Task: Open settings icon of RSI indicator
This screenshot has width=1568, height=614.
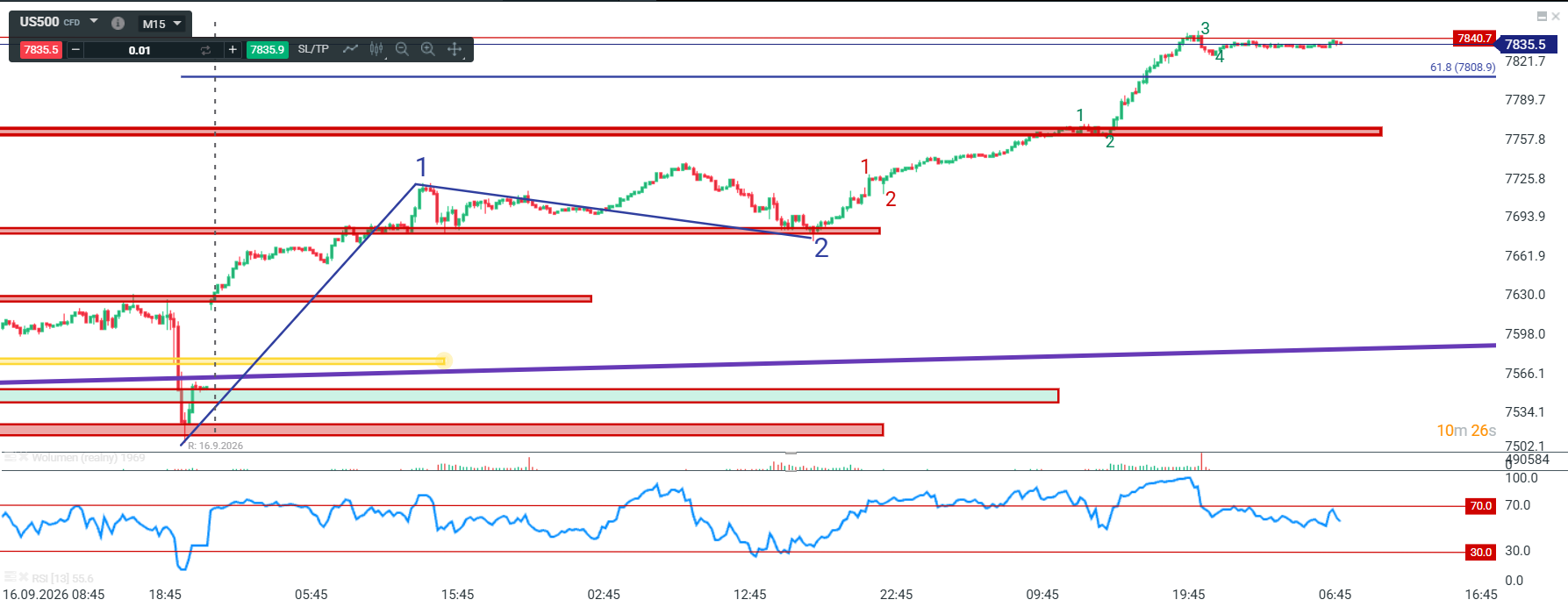Action: (11, 577)
